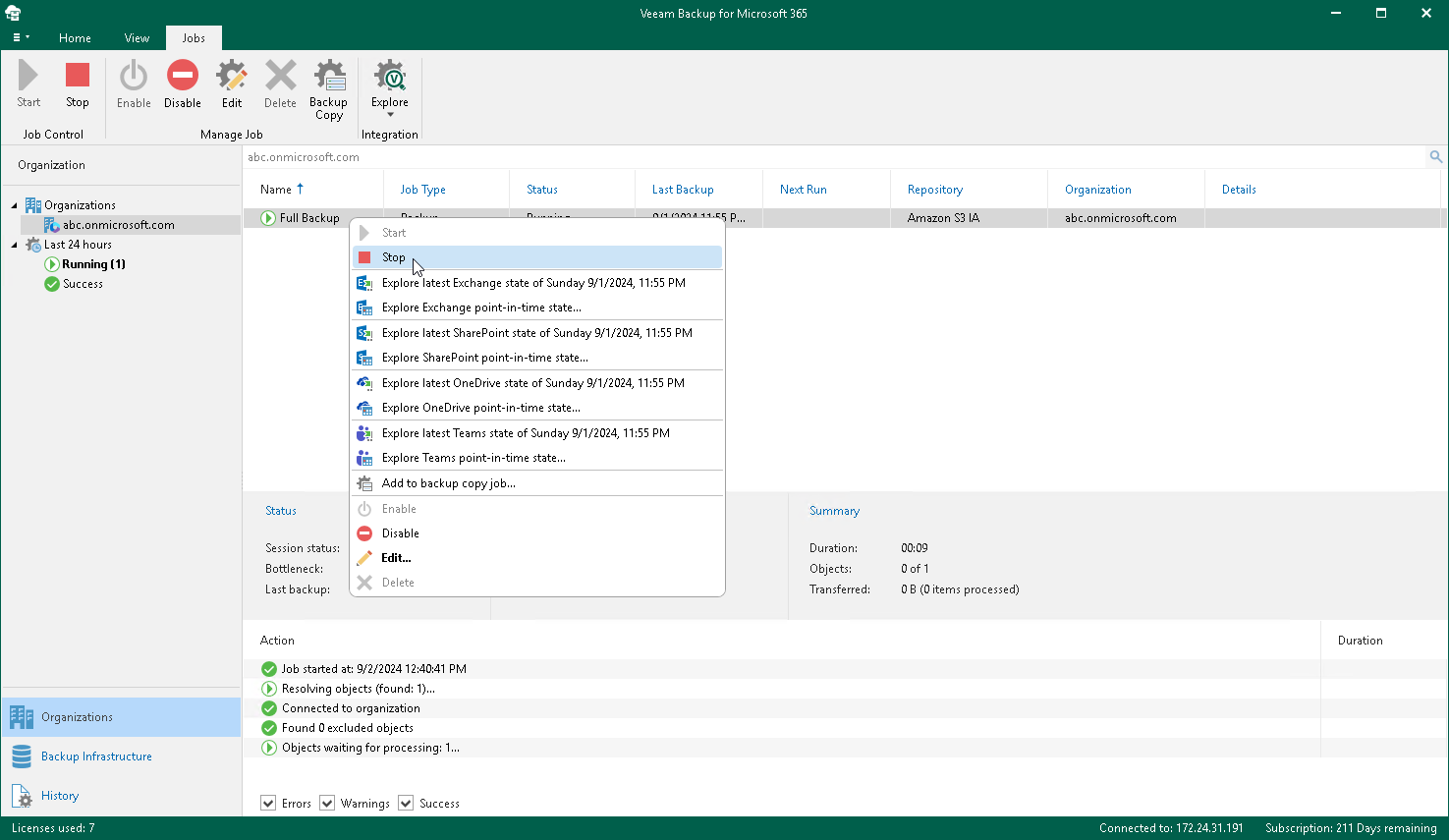Click the Enable power icon in the ribbon
The height and width of the screenshot is (840, 1449).
point(134,76)
